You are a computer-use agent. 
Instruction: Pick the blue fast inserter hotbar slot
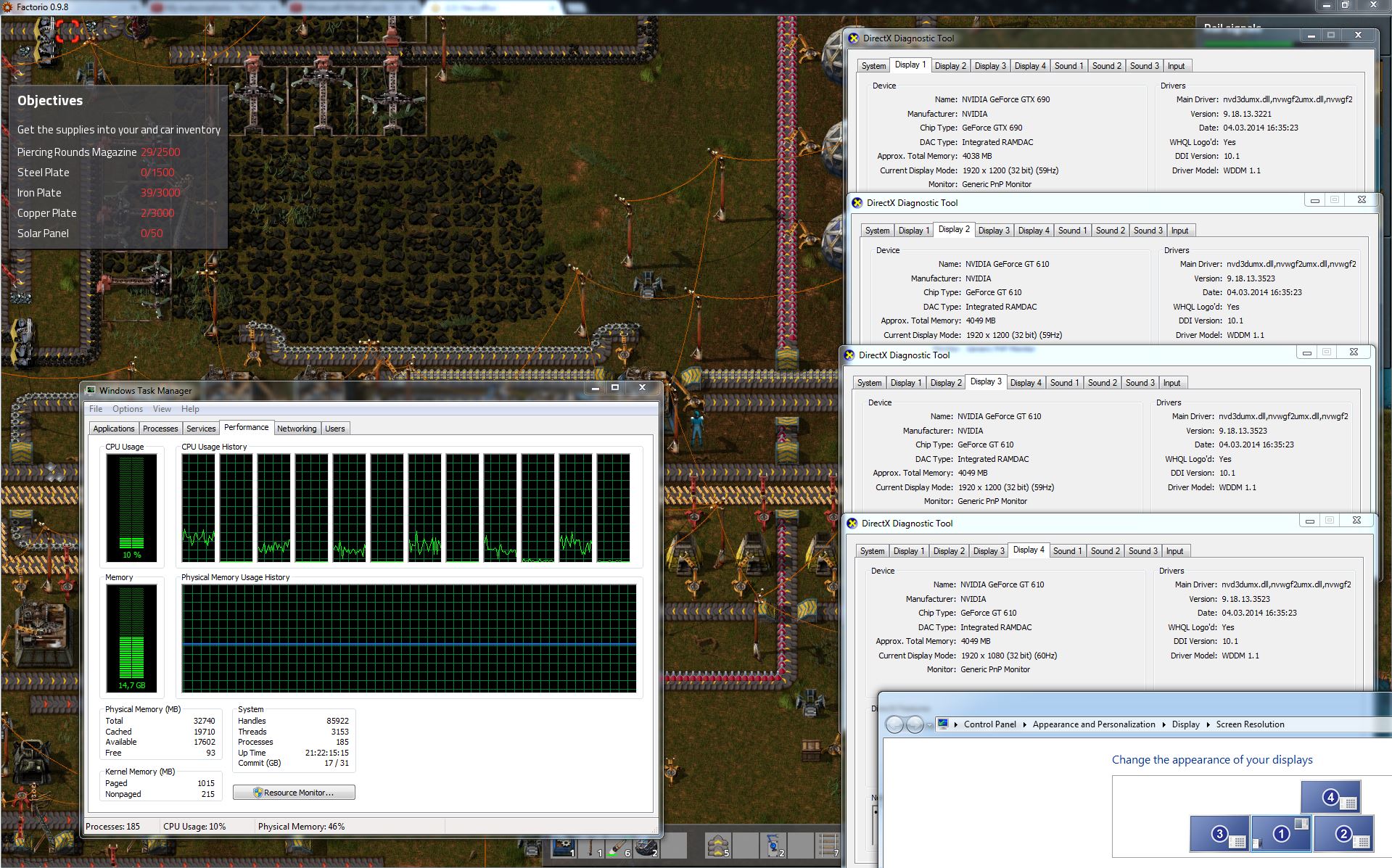click(773, 846)
